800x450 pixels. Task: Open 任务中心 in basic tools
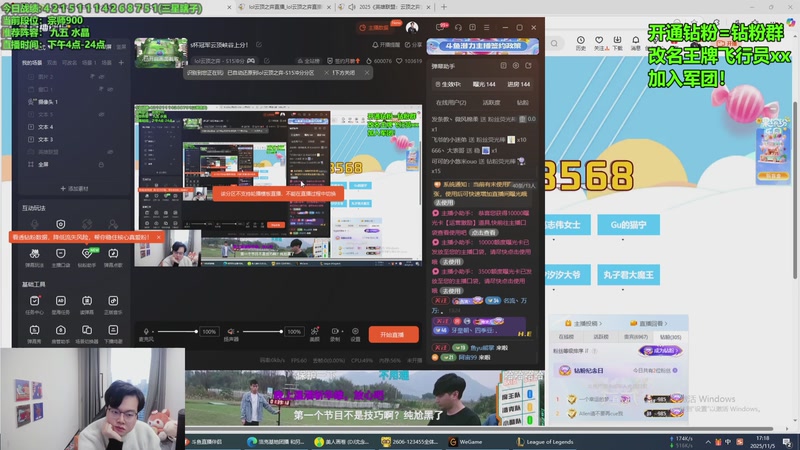[x=34, y=305]
